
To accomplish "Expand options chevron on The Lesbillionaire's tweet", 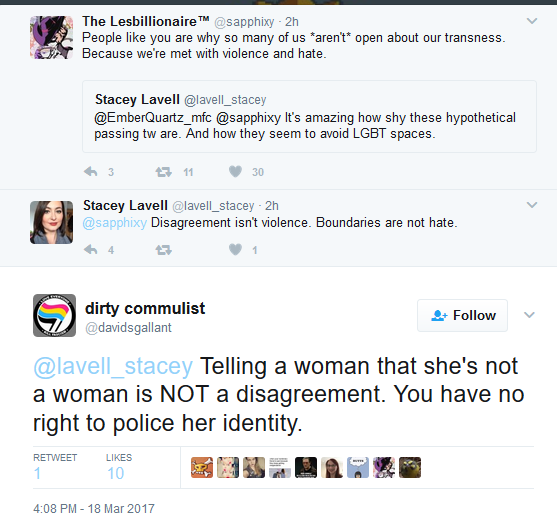I will [x=532, y=21].
